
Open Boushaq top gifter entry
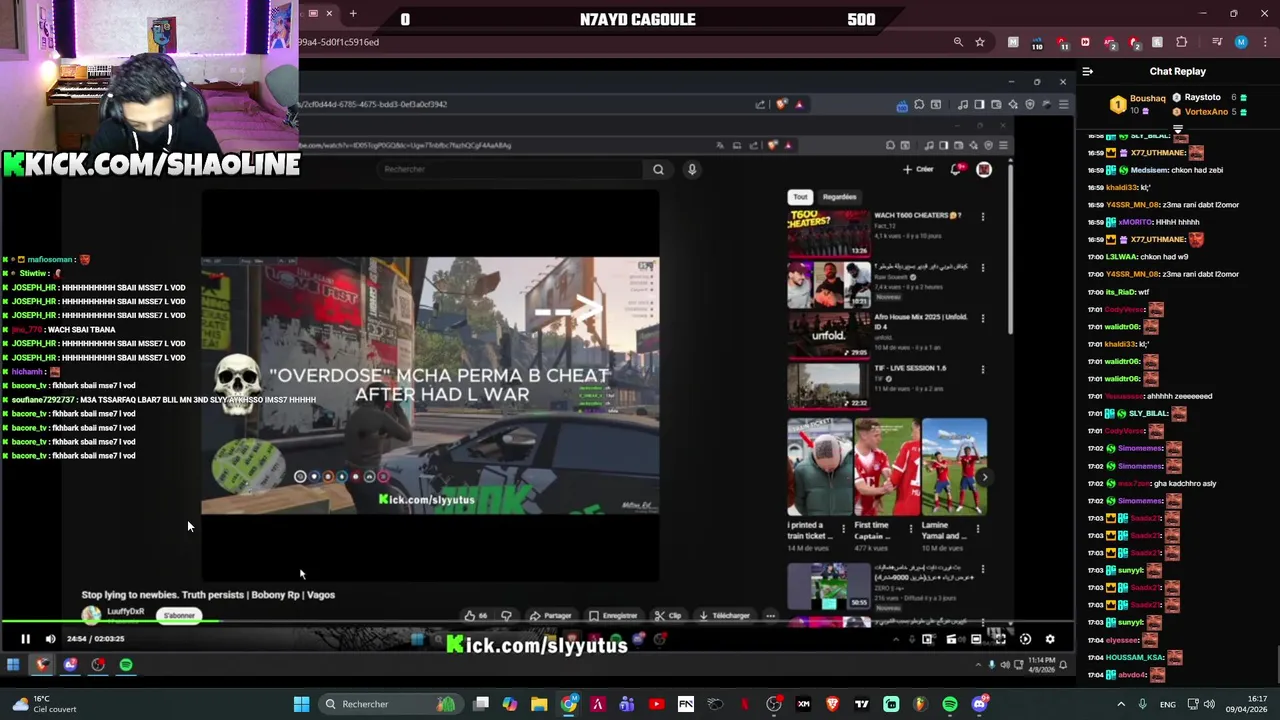tap(1139, 104)
